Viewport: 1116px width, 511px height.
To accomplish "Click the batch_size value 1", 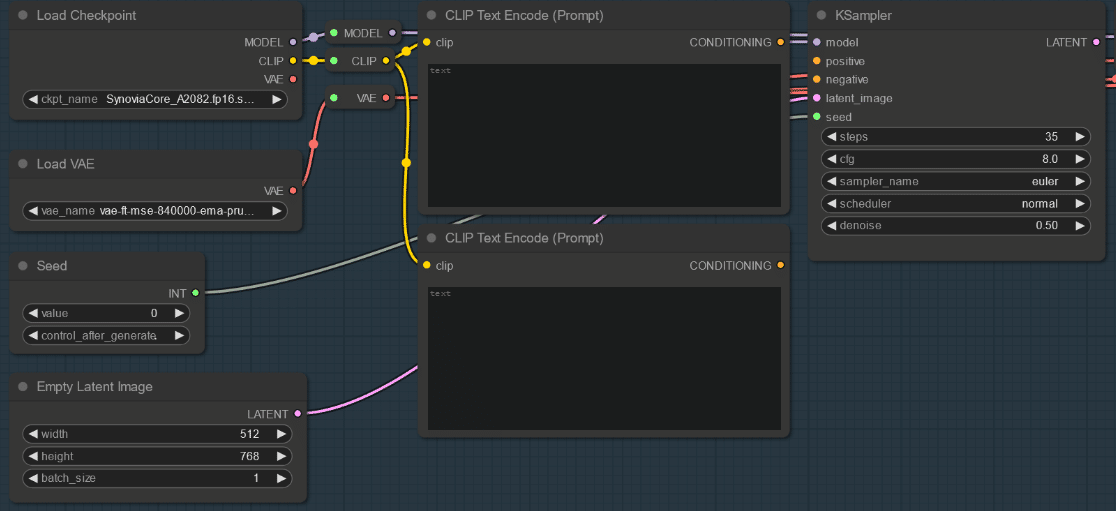I will tap(256, 478).
